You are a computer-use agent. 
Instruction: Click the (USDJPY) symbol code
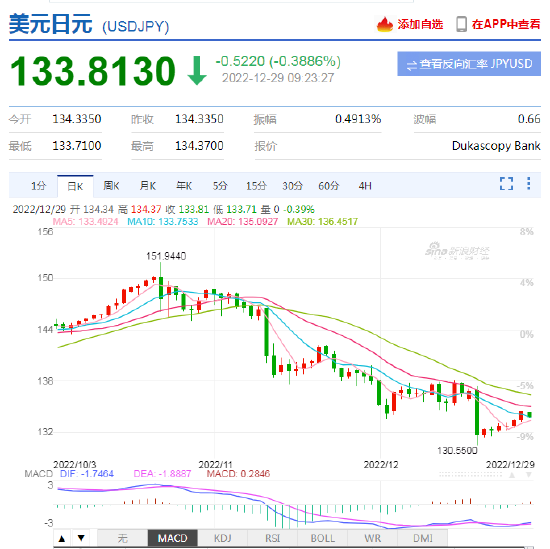tap(136, 27)
